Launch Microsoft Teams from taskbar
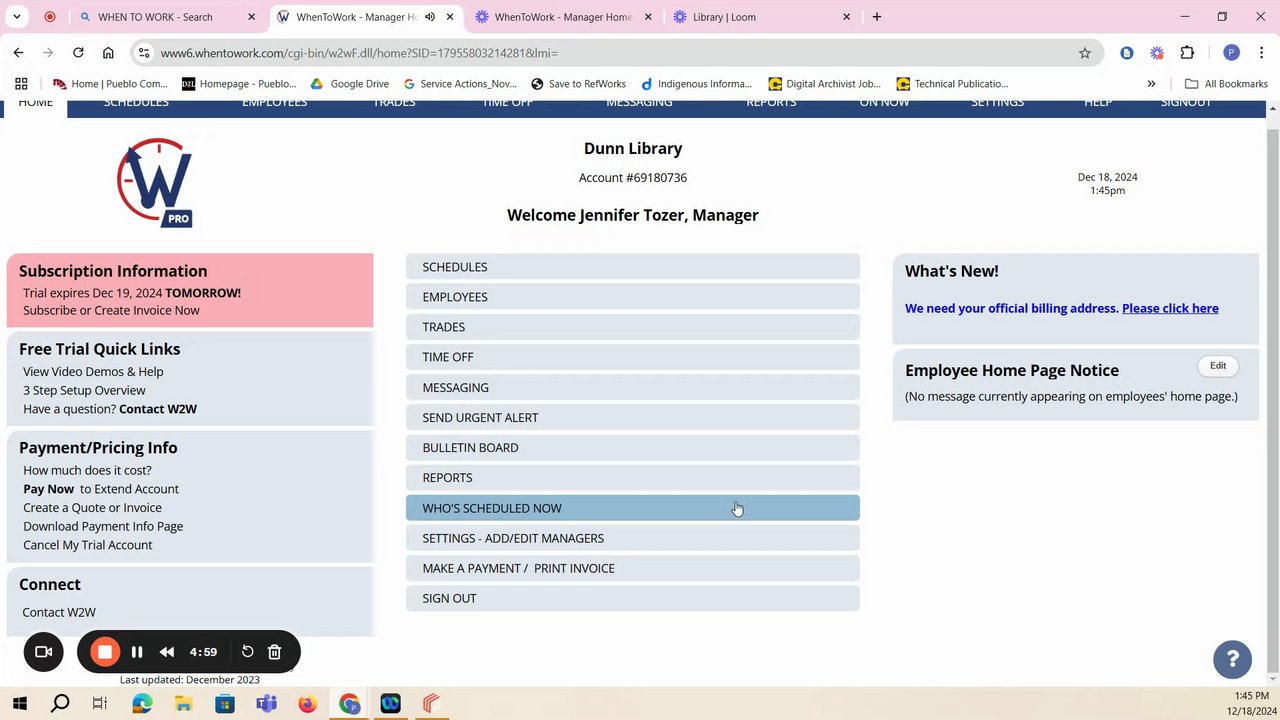Screen dimensions: 1280x720 point(266,704)
